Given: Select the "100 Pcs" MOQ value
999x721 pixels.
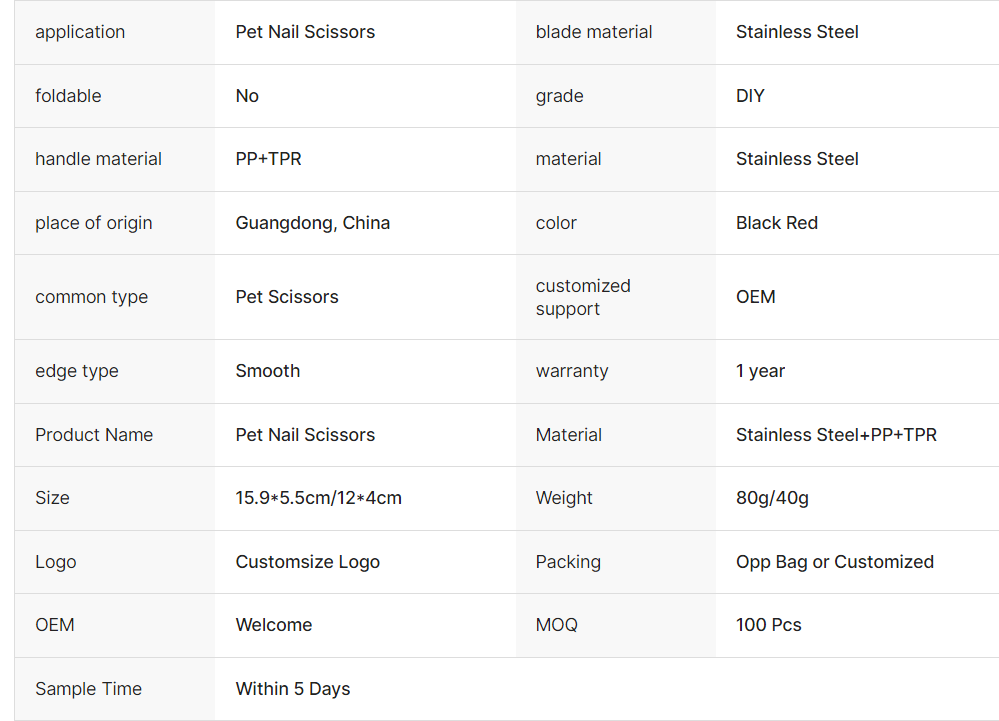Looking at the screenshot, I should tap(768, 625).
